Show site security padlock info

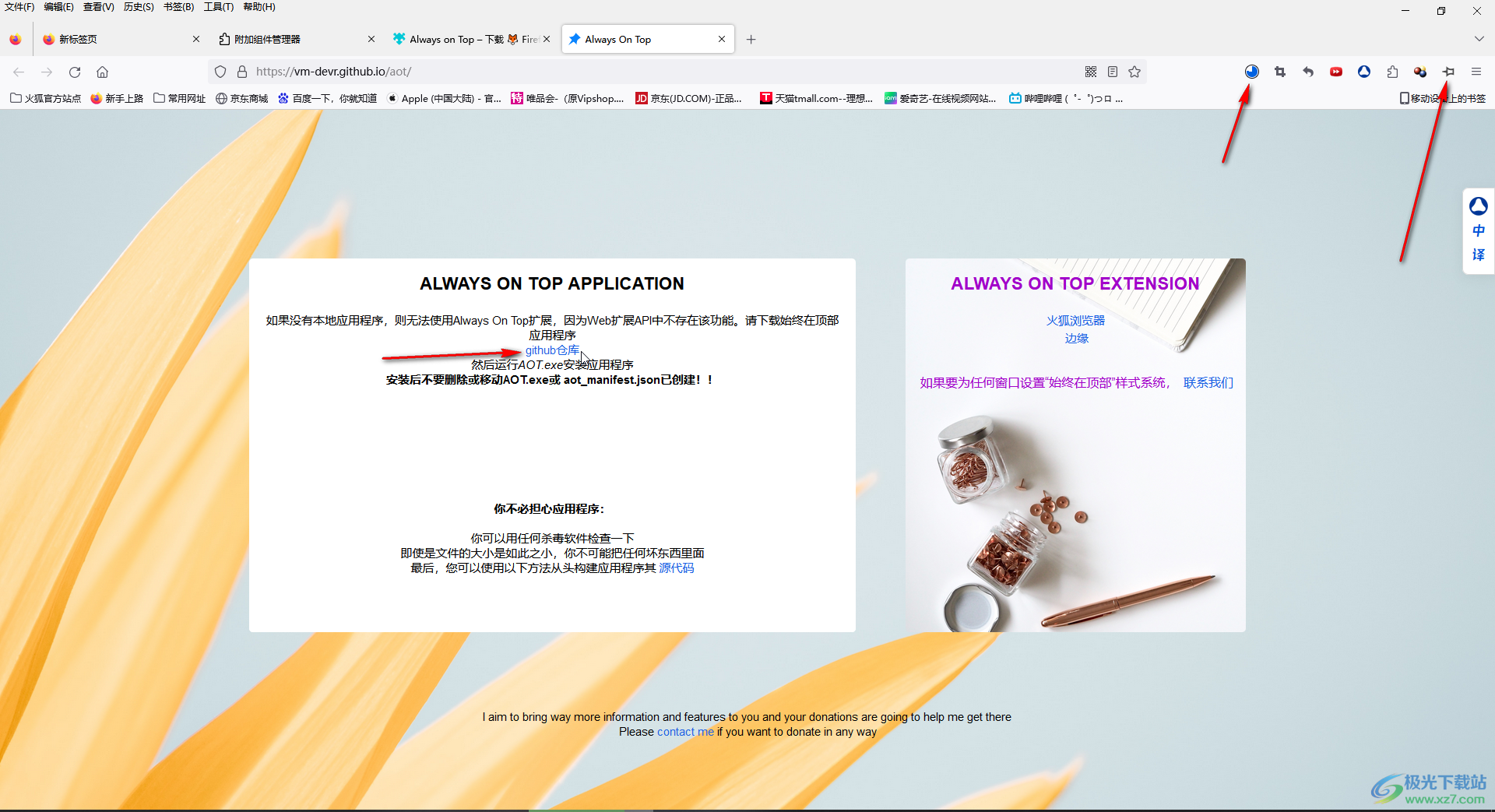coord(242,72)
